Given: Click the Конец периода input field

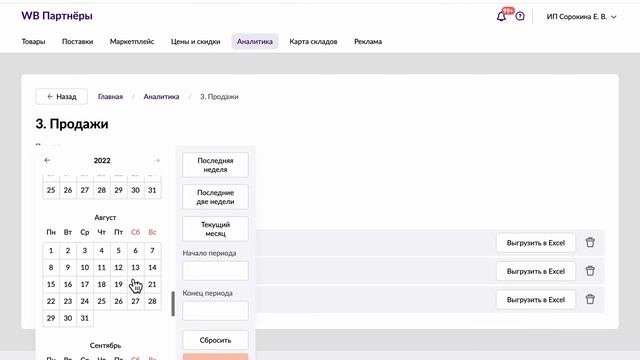Looking at the screenshot, I should tap(216, 311).
